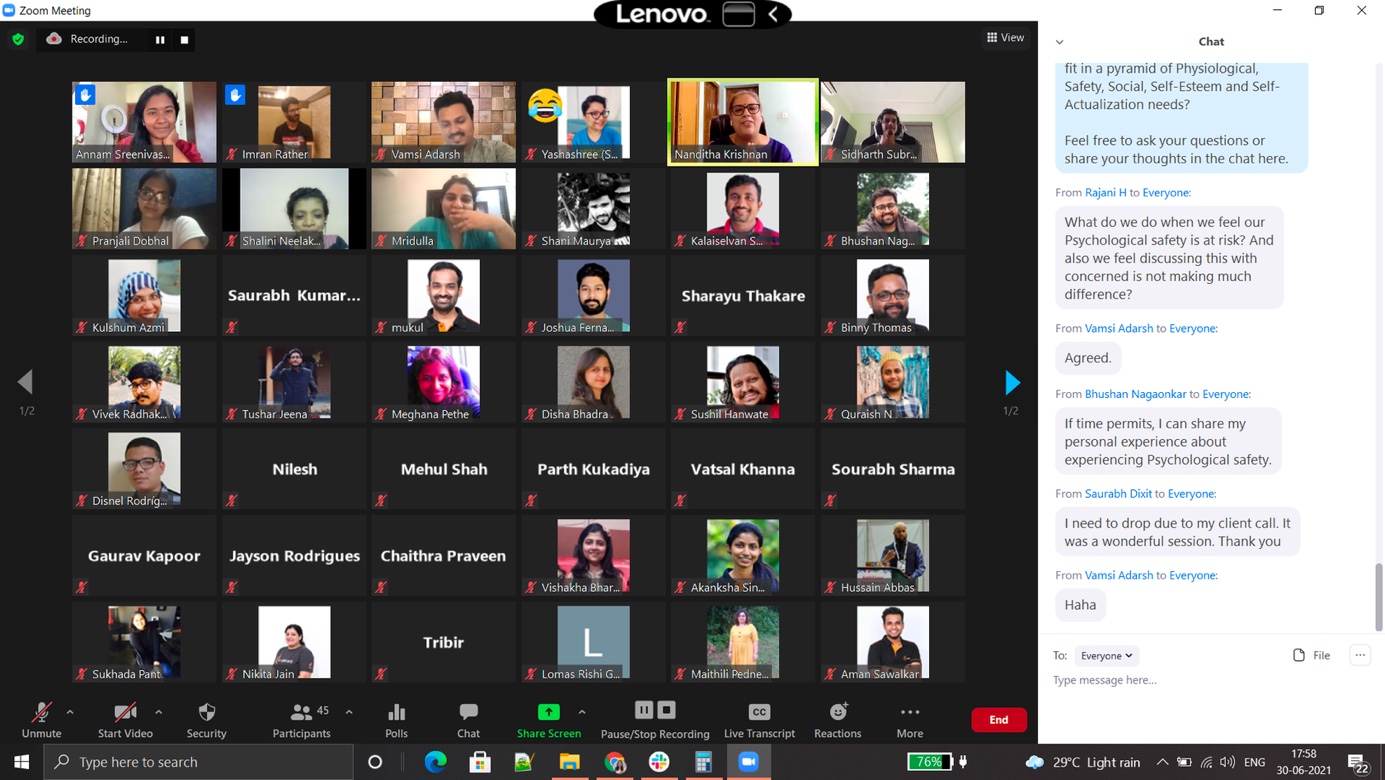Expand arrow next to Participants

349,712
